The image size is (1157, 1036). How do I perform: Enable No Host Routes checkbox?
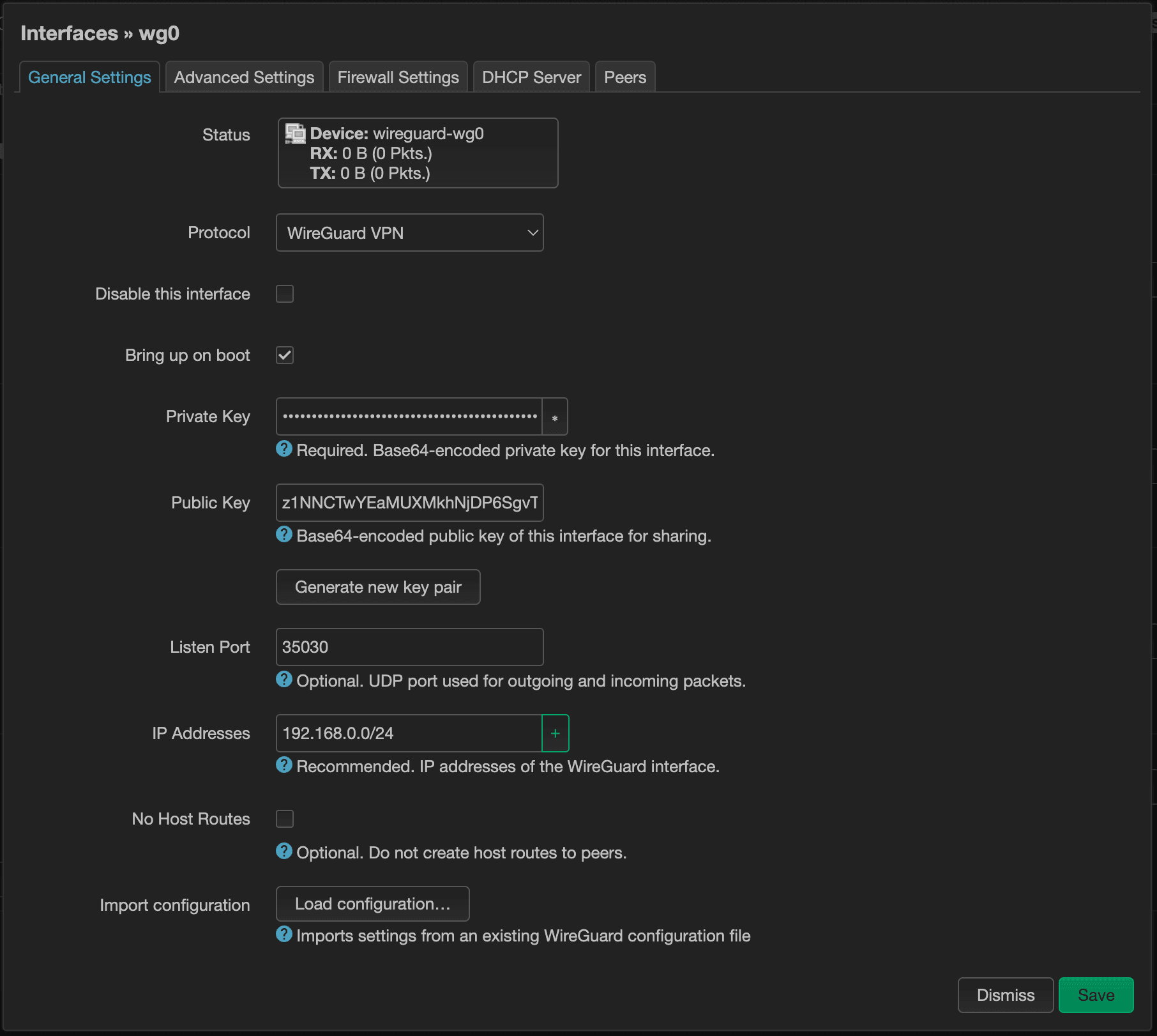tap(285, 819)
